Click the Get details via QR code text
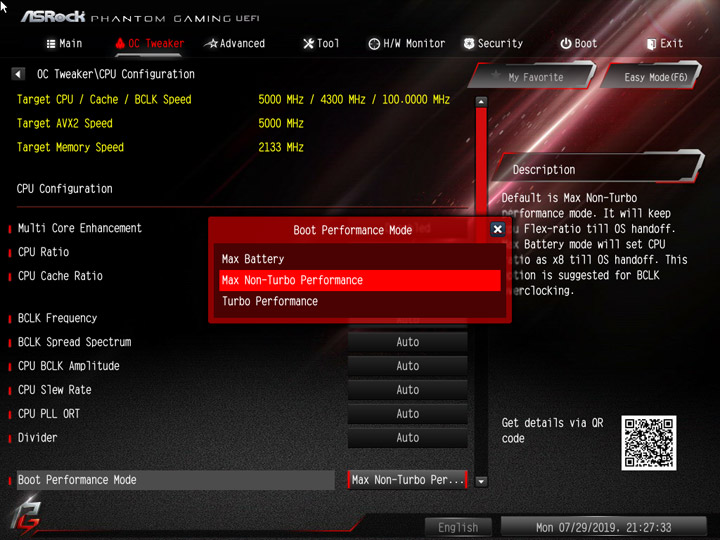This screenshot has width=720, height=540. coord(552,430)
